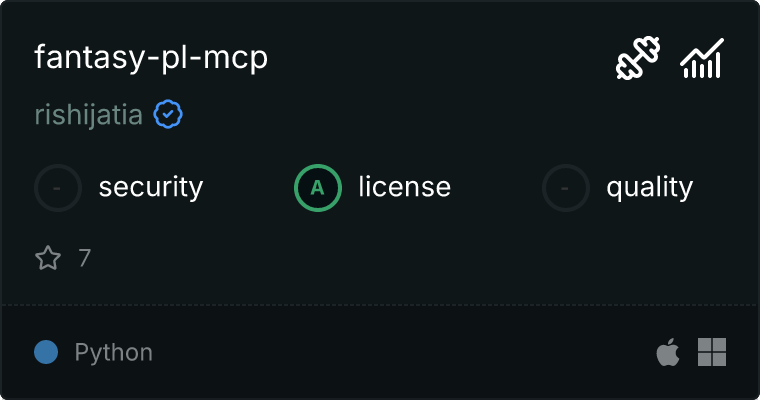The width and height of the screenshot is (760, 400).
Task: Click the Apple macOS platform icon
Action: click(668, 352)
